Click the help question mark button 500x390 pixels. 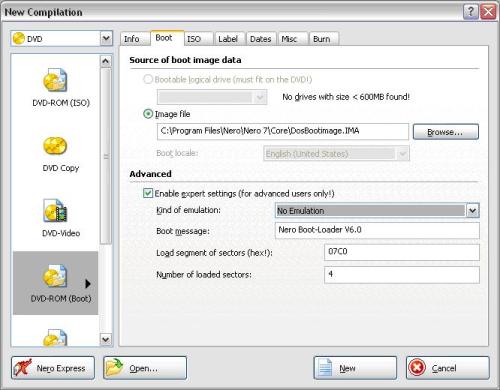pos(470,12)
